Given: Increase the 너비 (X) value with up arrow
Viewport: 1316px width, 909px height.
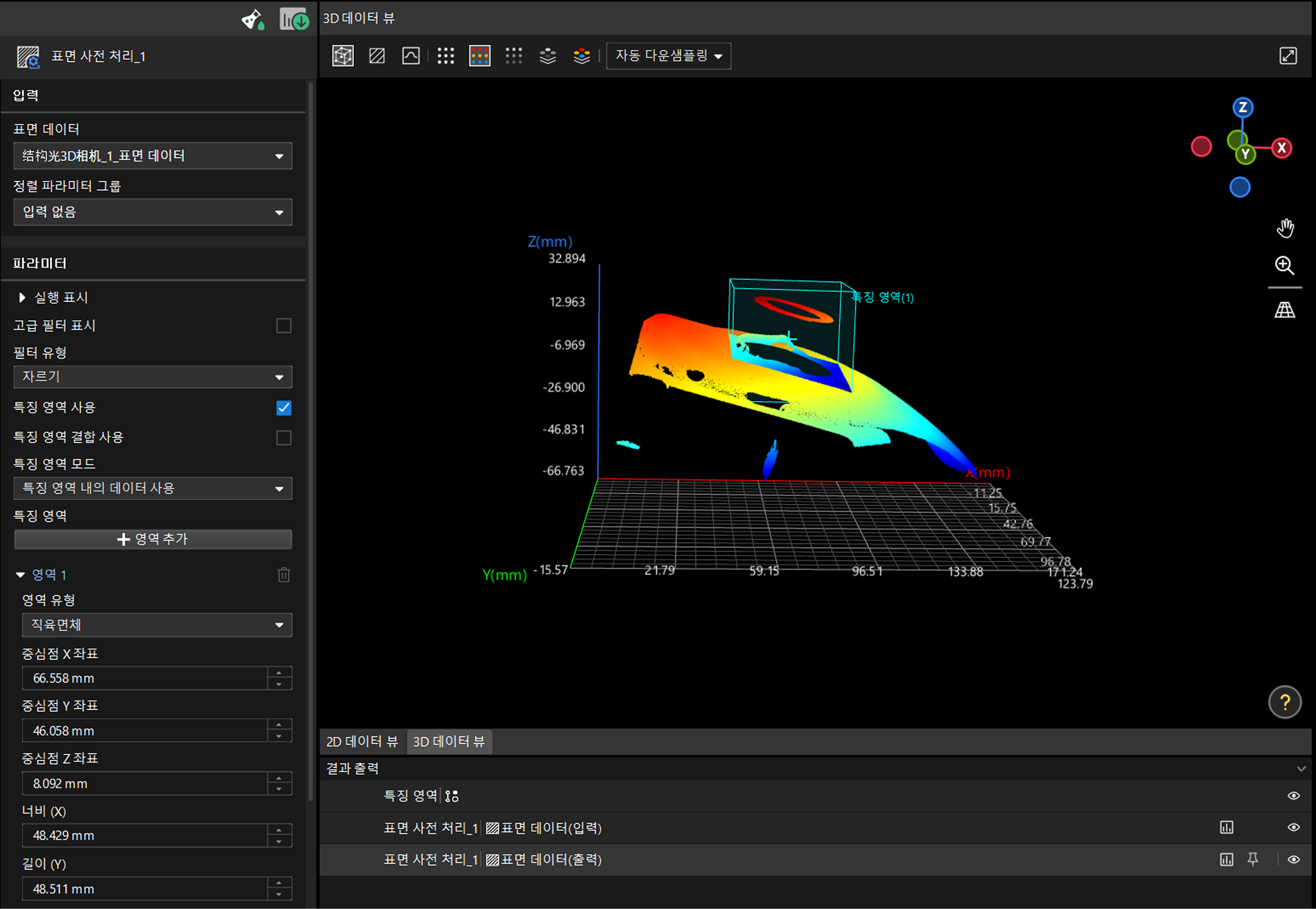Looking at the screenshot, I should [x=279, y=830].
